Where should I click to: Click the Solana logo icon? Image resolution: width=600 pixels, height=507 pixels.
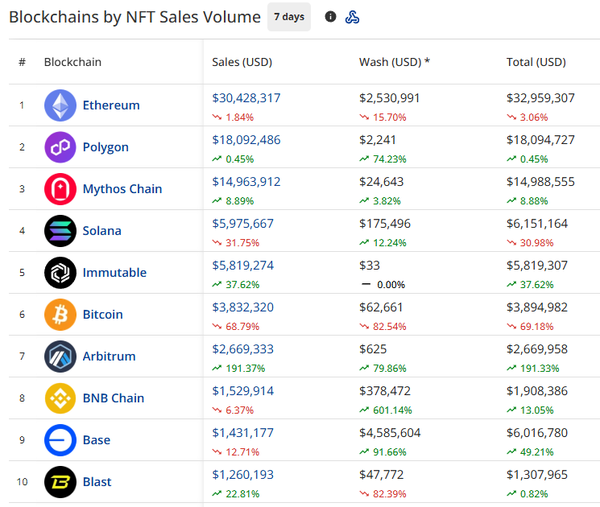point(60,231)
